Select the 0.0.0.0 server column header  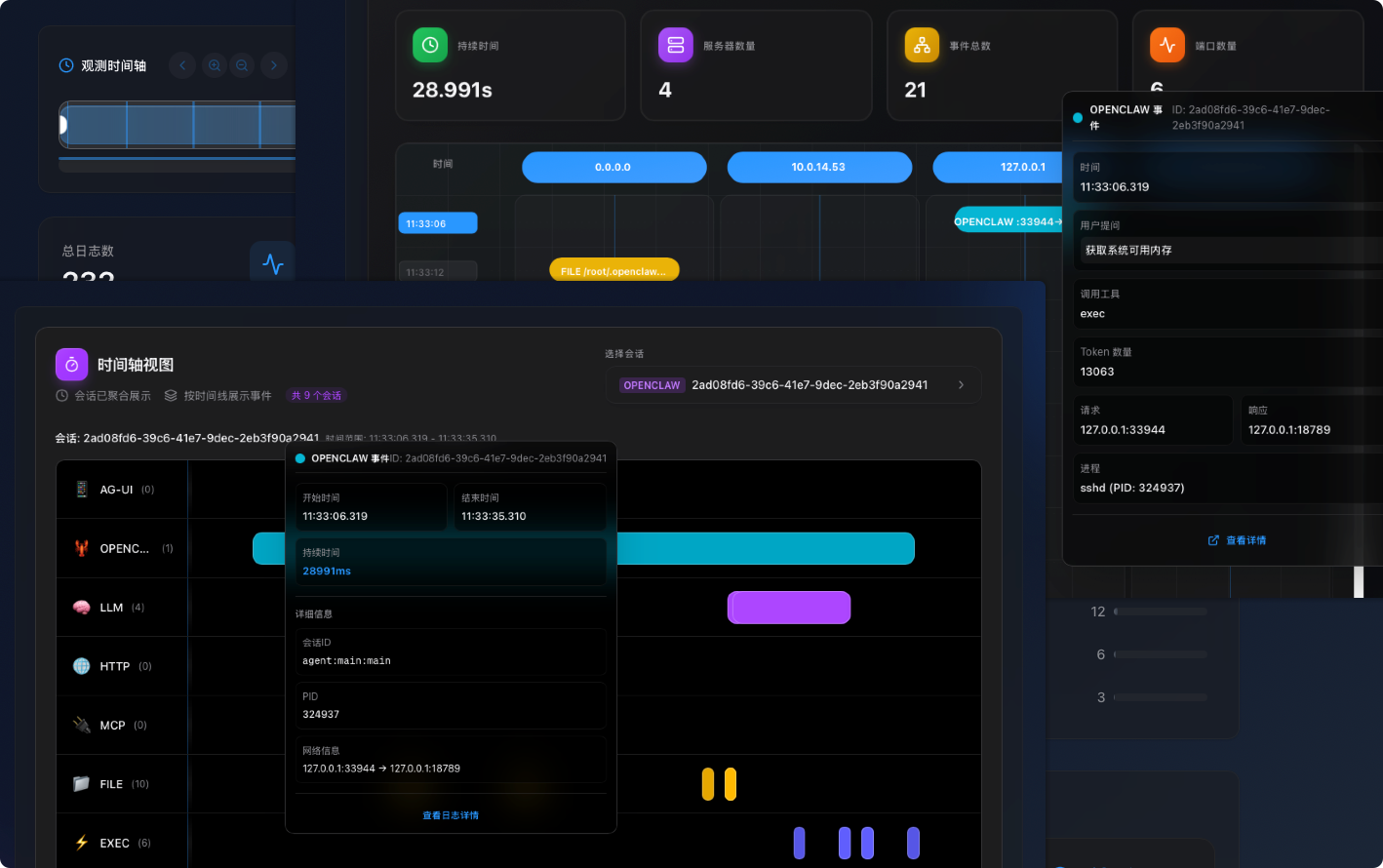[613, 167]
